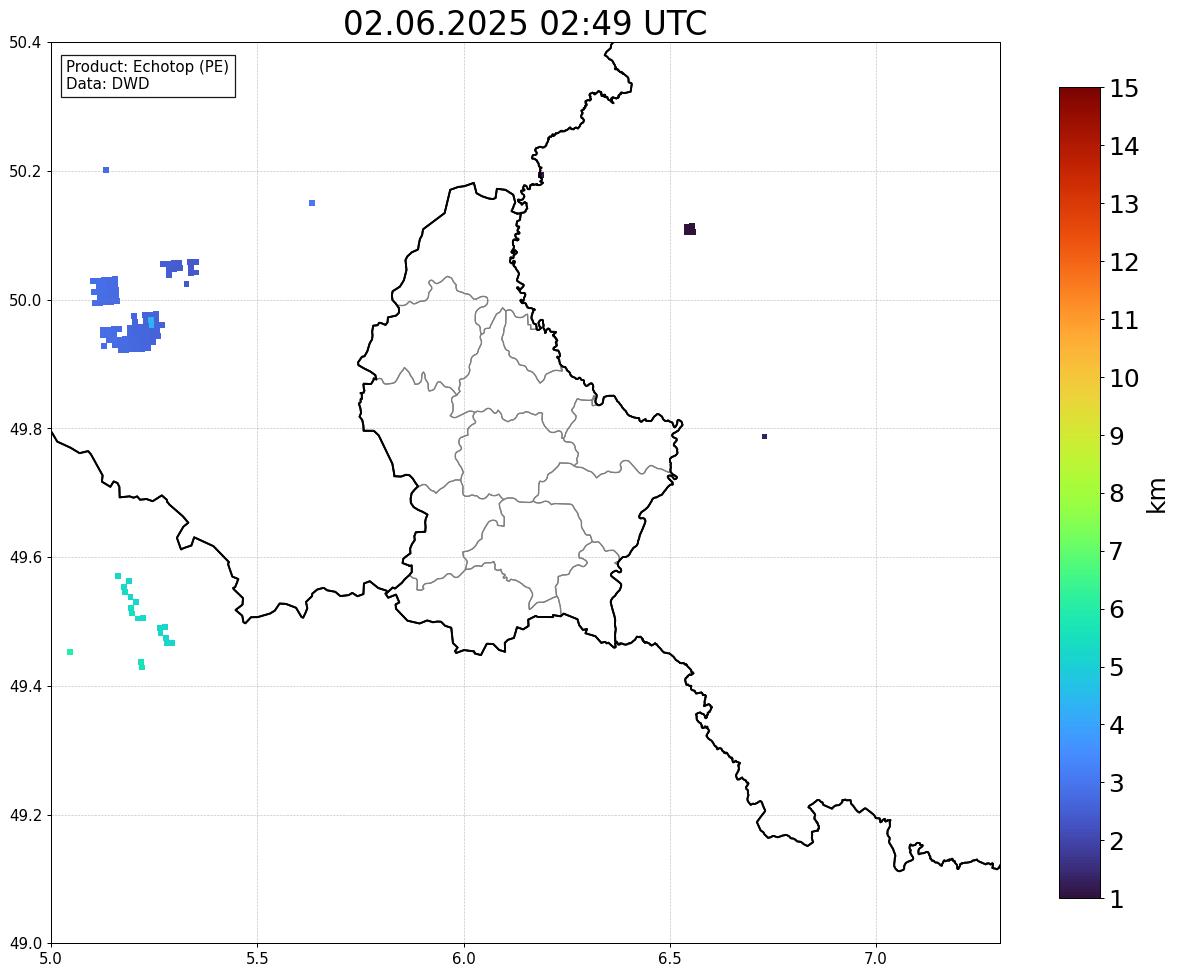Click the latitude axis label '49.4'

coord(25,687)
